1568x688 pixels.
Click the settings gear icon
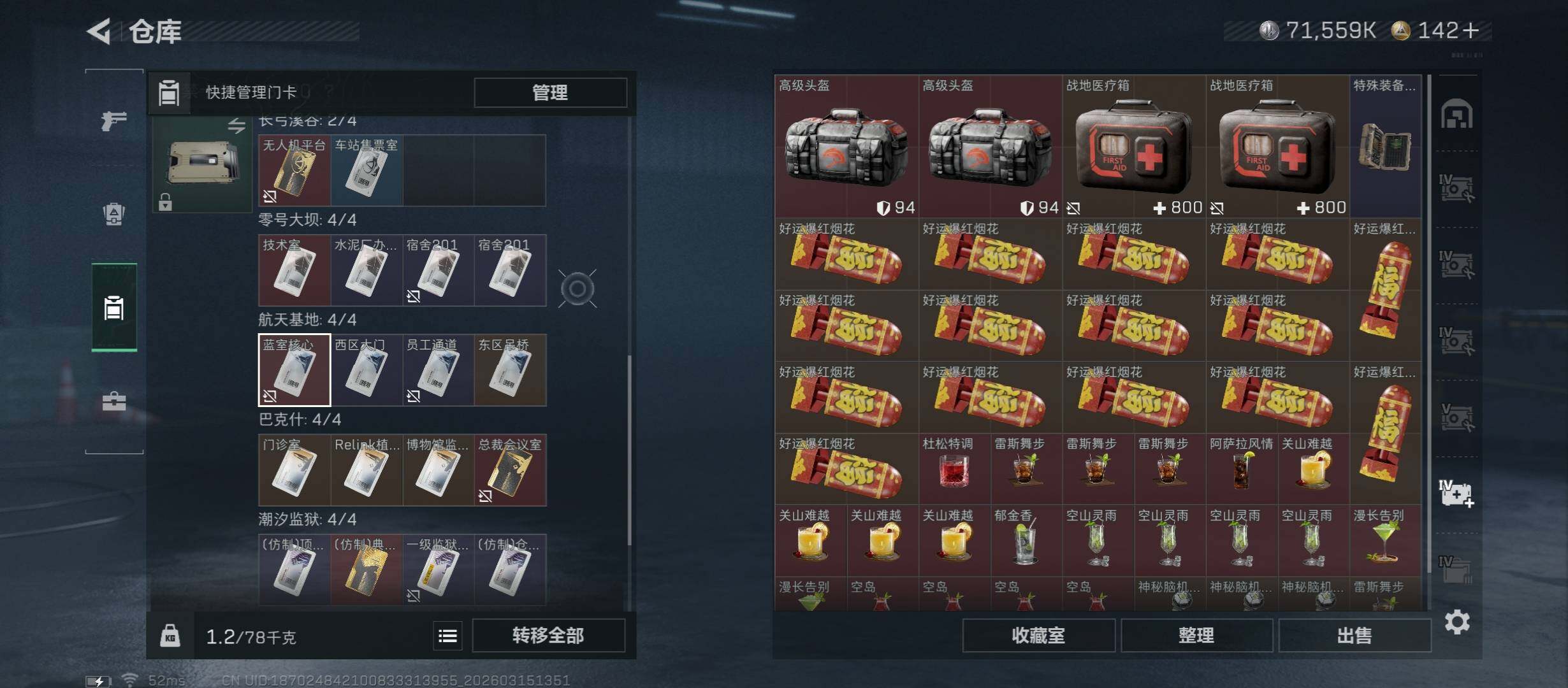(1457, 622)
